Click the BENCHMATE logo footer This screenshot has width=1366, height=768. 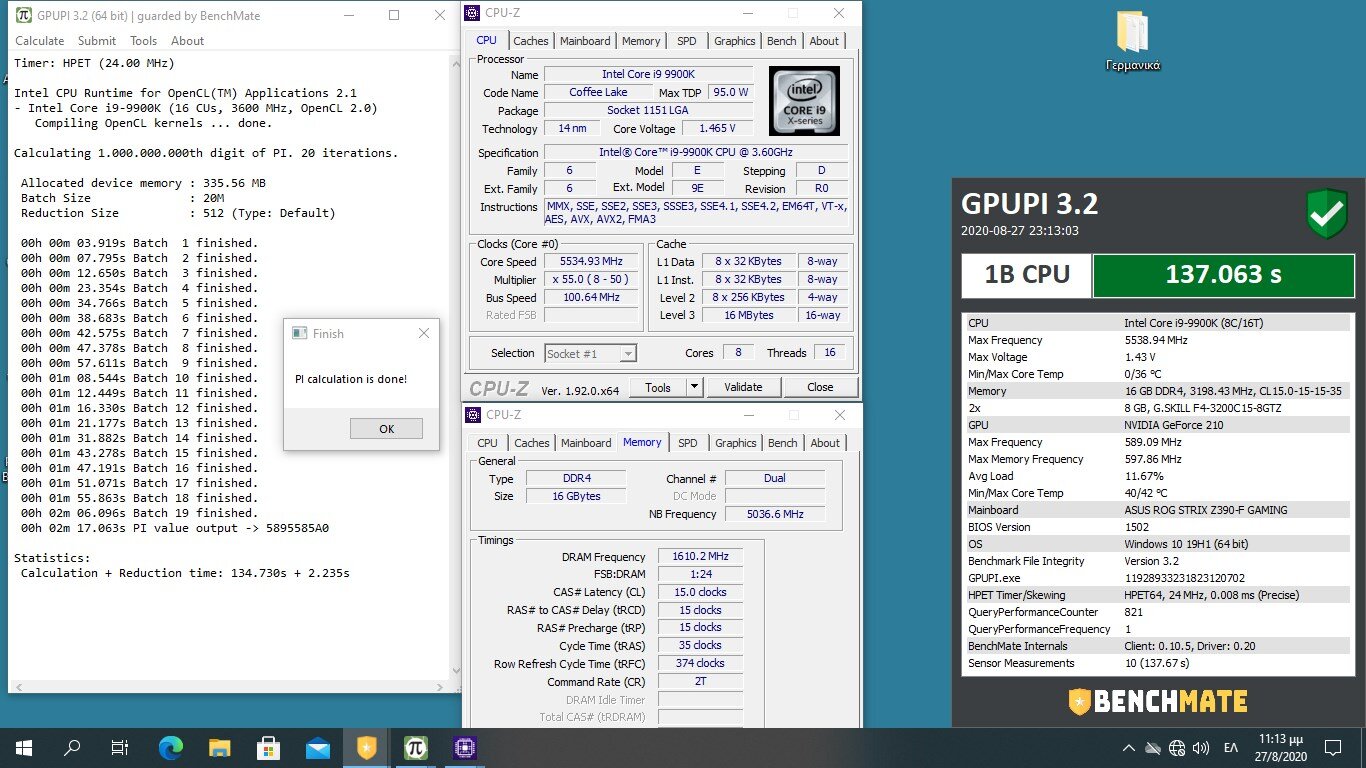(x=1157, y=701)
